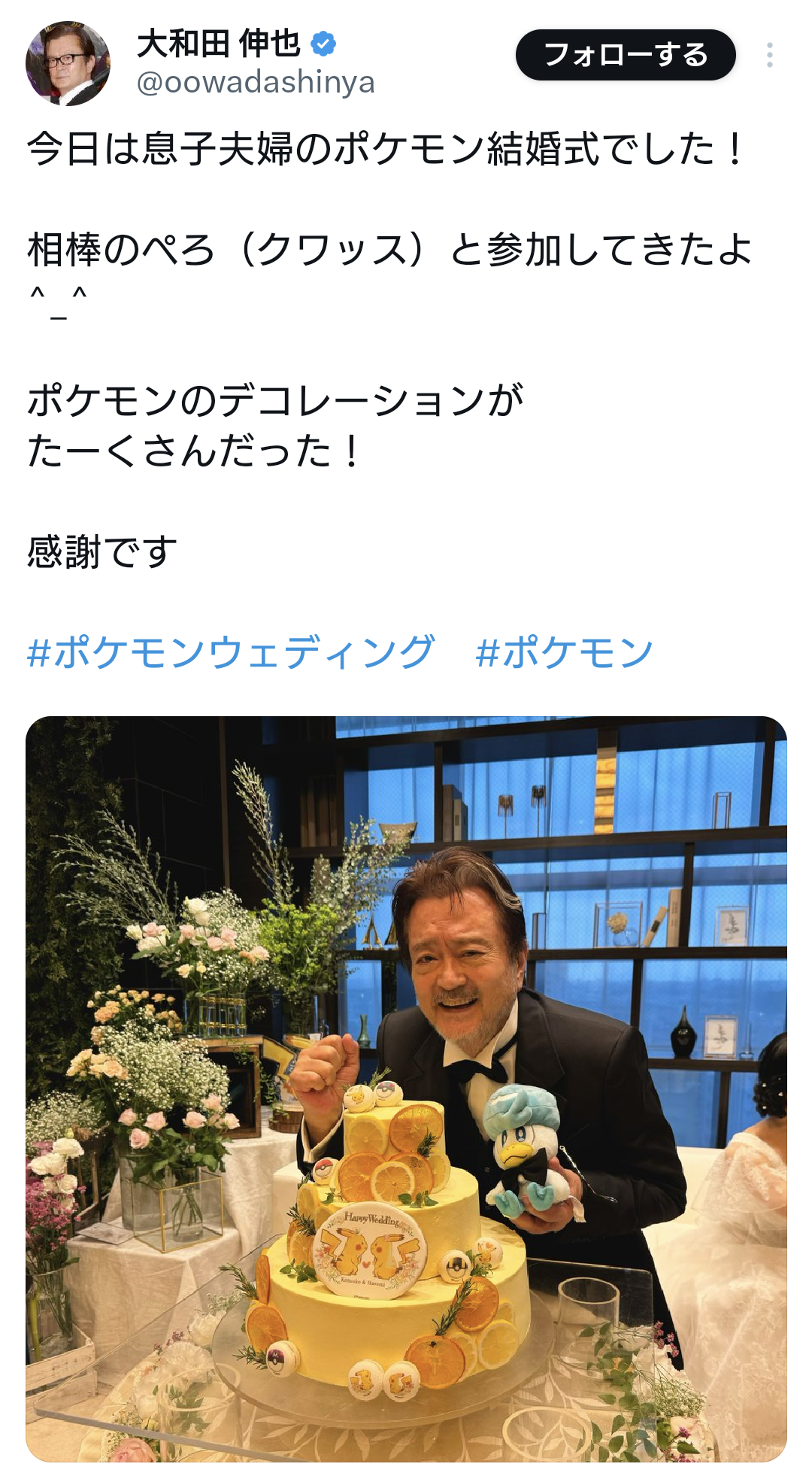Click the blue verified badge
The height and width of the screenshot is (1482, 812).
click(323, 44)
